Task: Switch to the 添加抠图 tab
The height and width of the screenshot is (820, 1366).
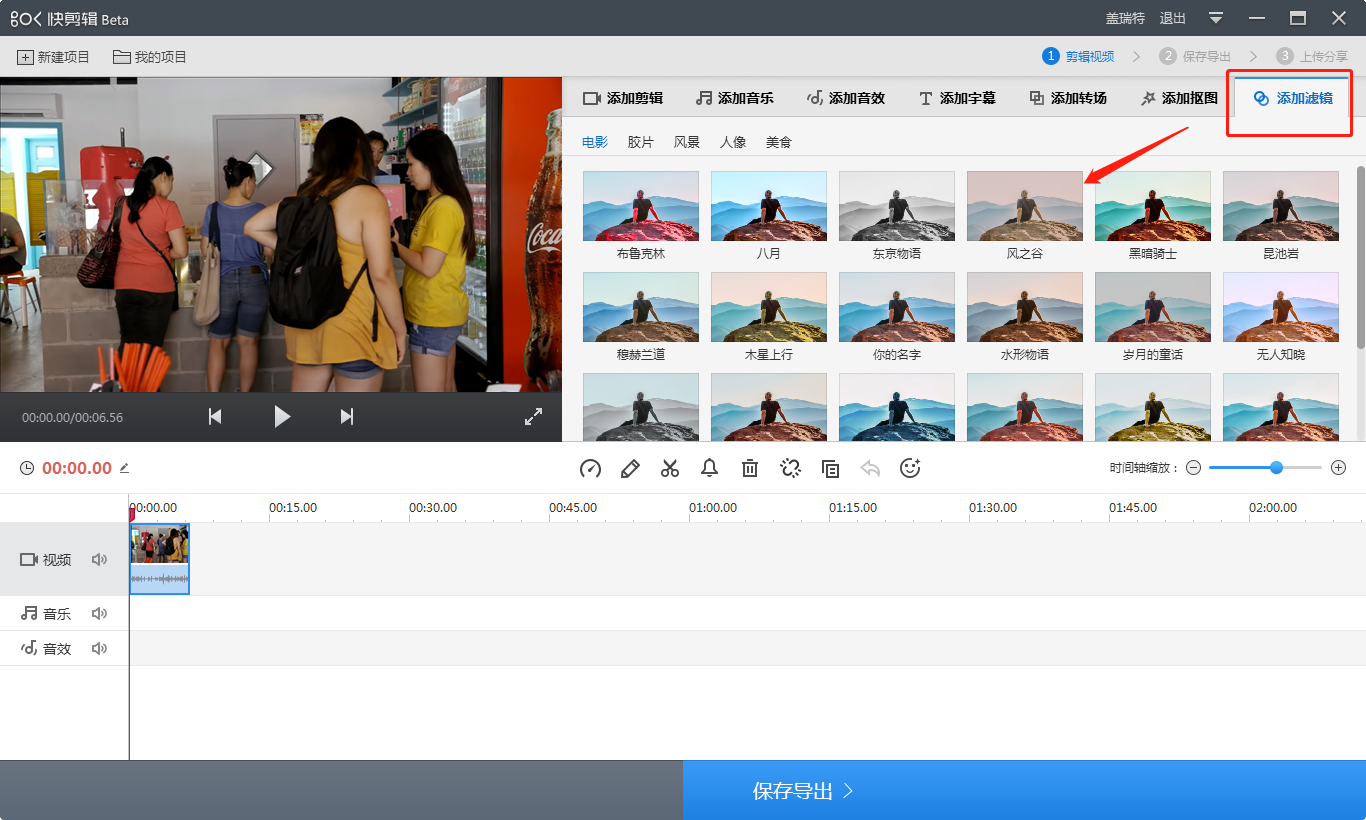Action: (1179, 98)
